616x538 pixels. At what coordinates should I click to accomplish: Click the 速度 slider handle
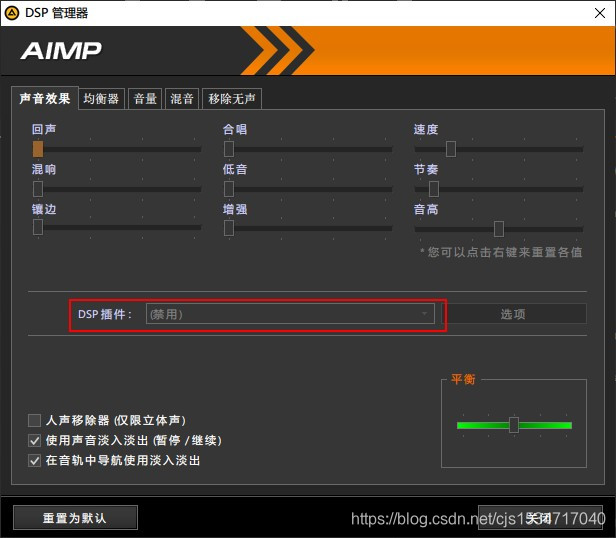tap(451, 149)
